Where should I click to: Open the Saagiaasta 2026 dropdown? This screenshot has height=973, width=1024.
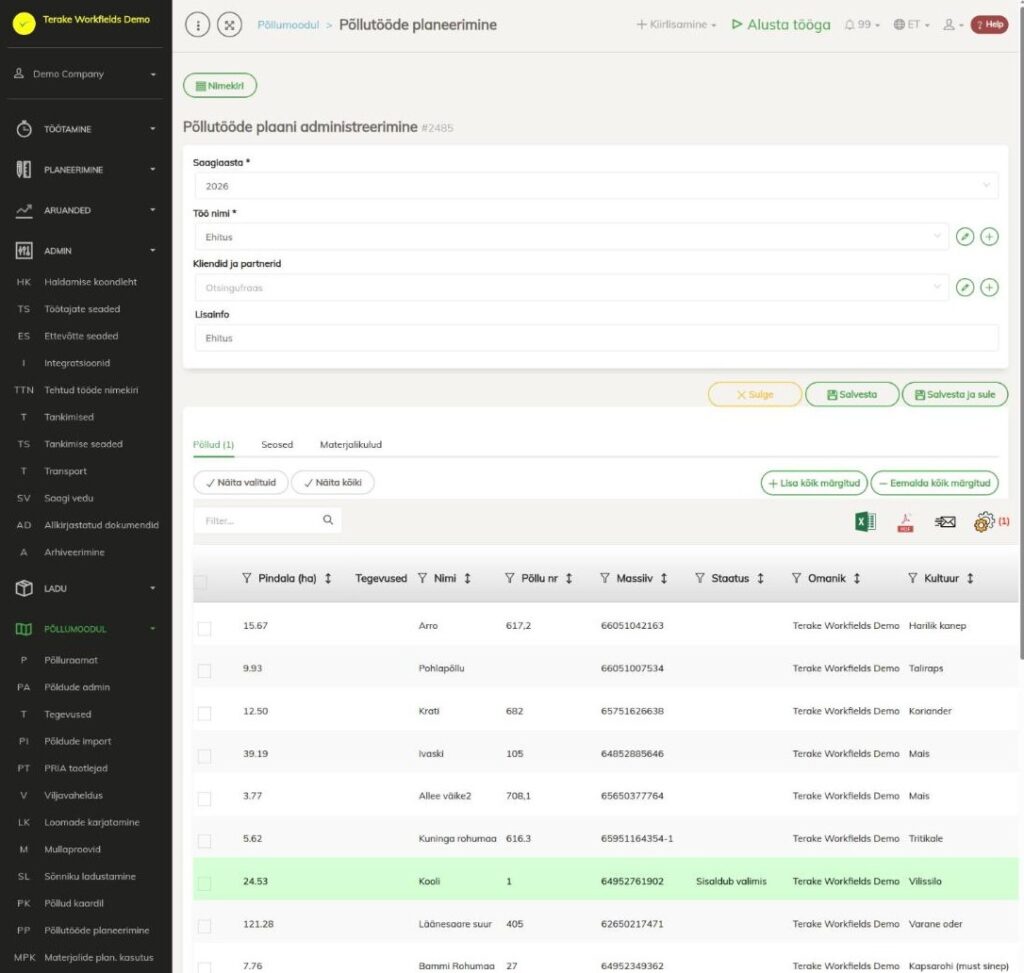coord(596,186)
